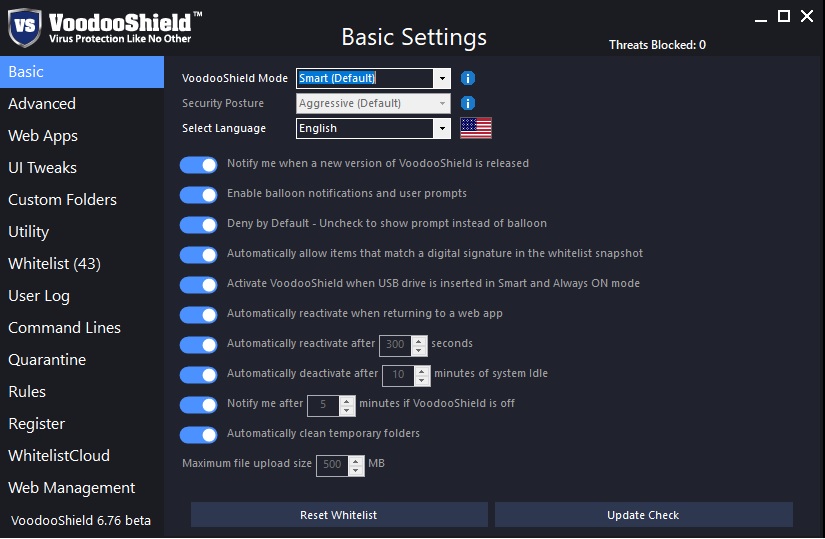Screen dimensions: 825x539
Task: Open the Security Posture dropdown
Action: [442, 103]
